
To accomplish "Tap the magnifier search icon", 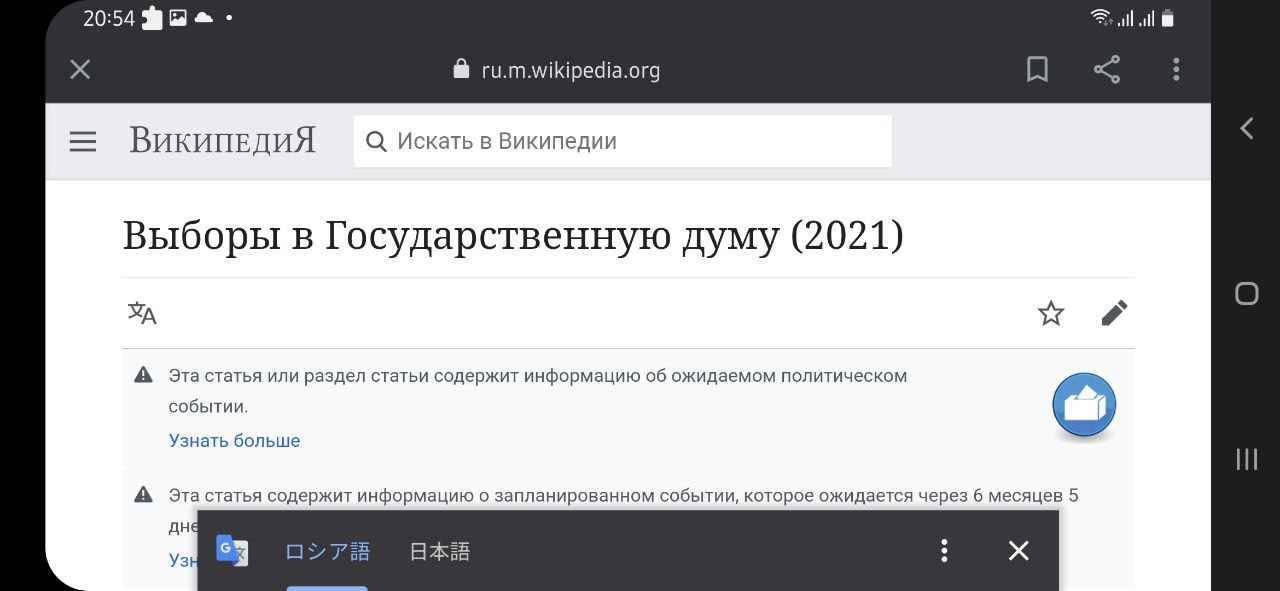I will click(x=376, y=142).
